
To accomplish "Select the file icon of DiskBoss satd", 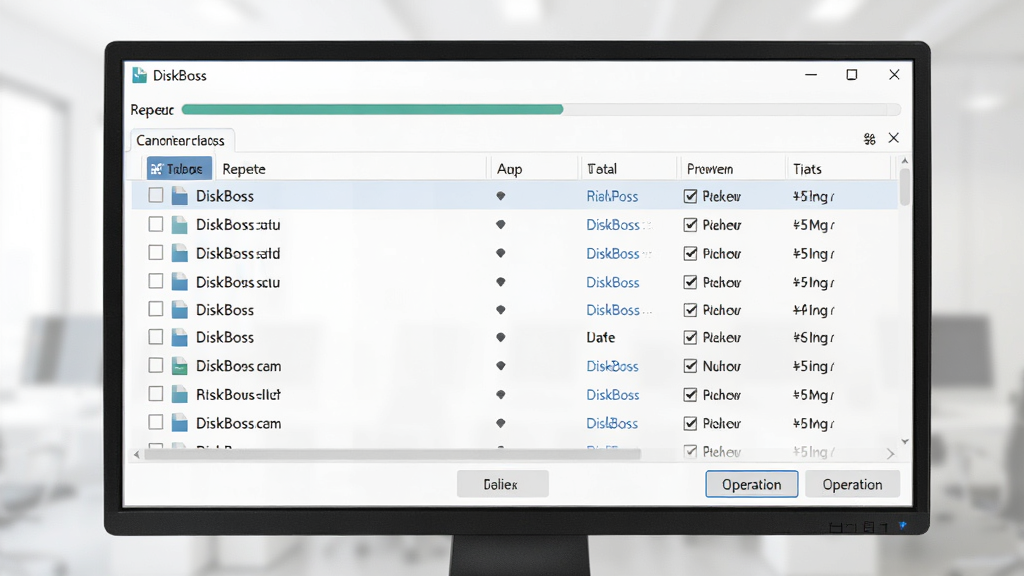I will pos(180,253).
